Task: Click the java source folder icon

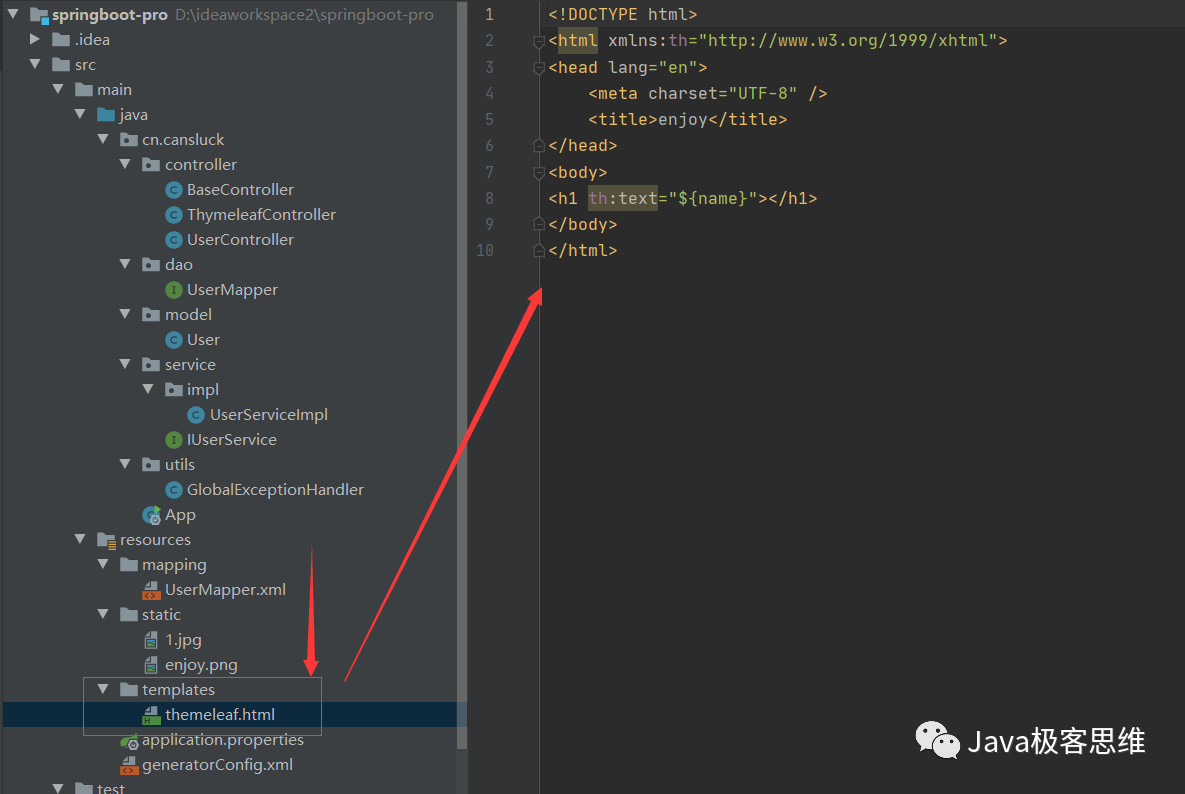Action: click(x=106, y=115)
